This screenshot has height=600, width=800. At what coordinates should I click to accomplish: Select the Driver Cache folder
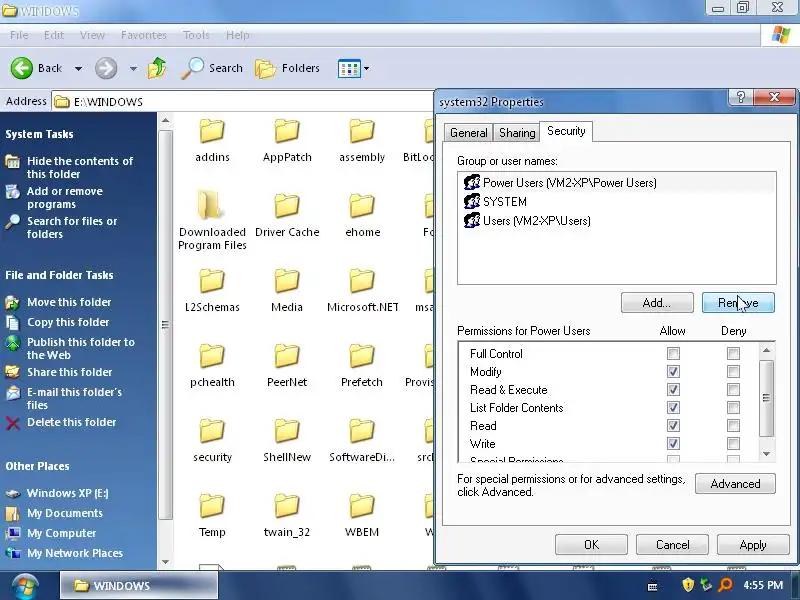pyautogui.click(x=287, y=214)
